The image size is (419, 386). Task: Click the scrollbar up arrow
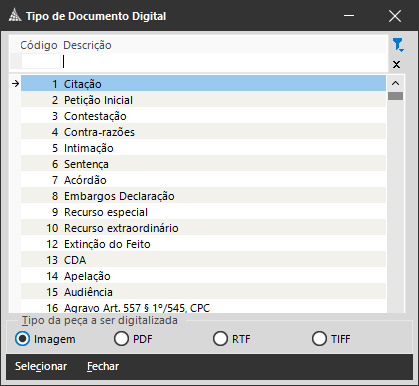coord(396,83)
